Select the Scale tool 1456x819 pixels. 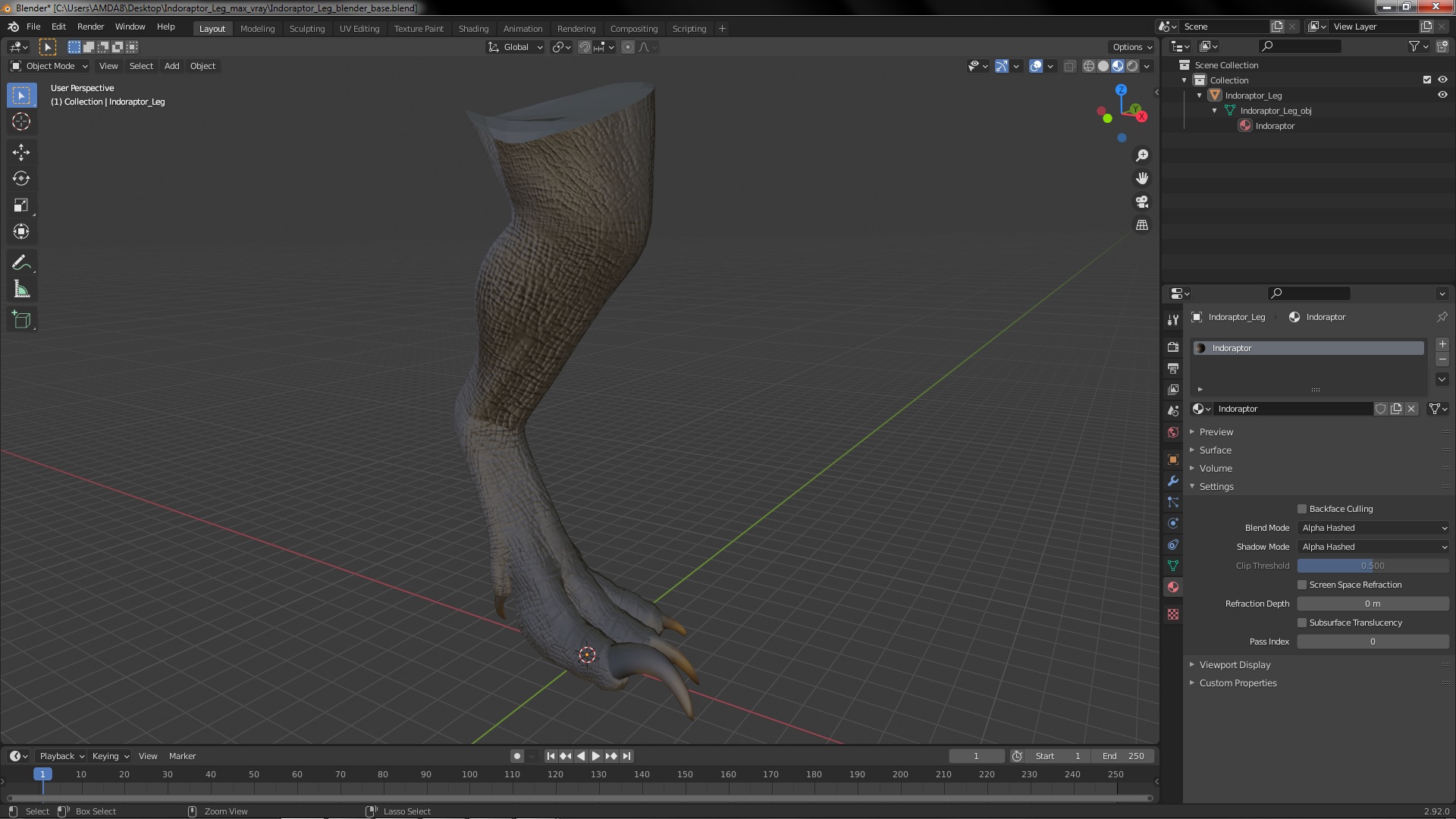(21, 206)
